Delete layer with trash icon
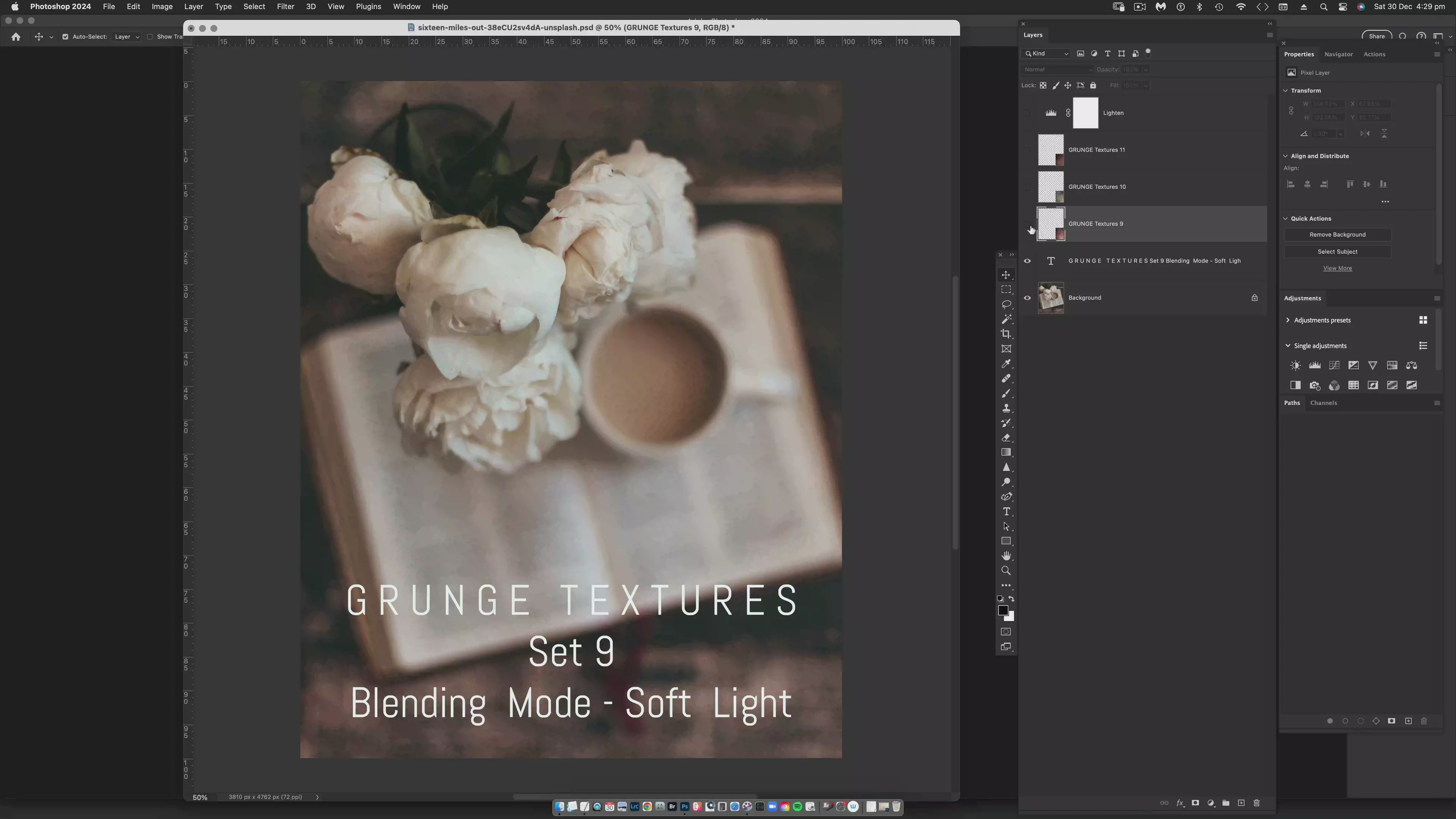Image resolution: width=1456 pixels, height=819 pixels. pyautogui.click(x=1257, y=803)
